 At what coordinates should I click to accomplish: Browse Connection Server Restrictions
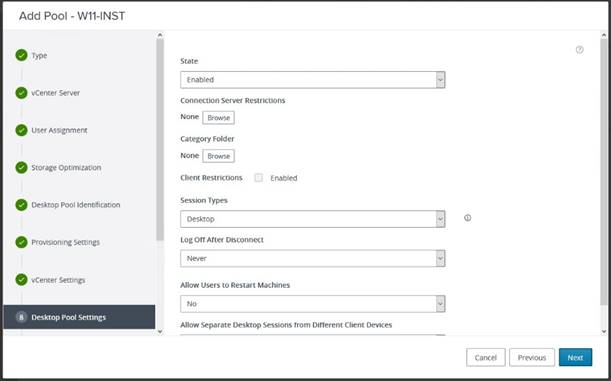(218, 118)
